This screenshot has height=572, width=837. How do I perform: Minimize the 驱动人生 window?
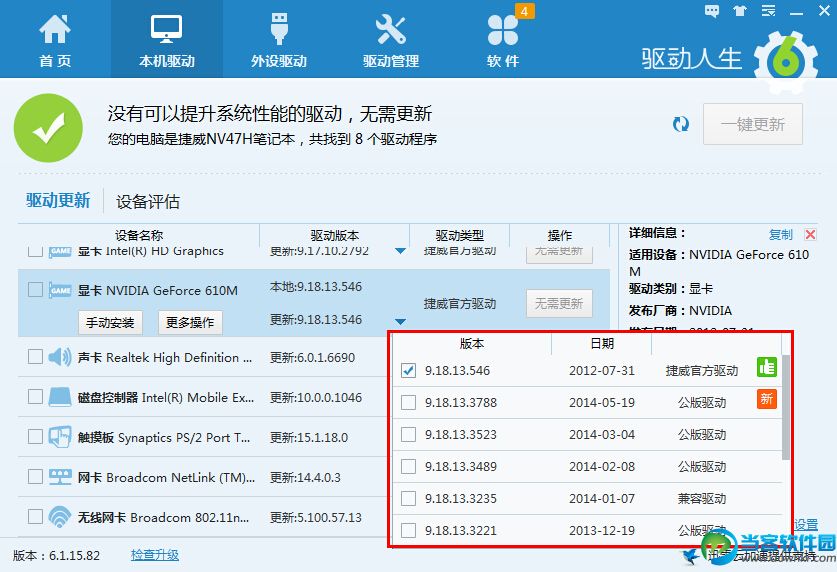796,11
